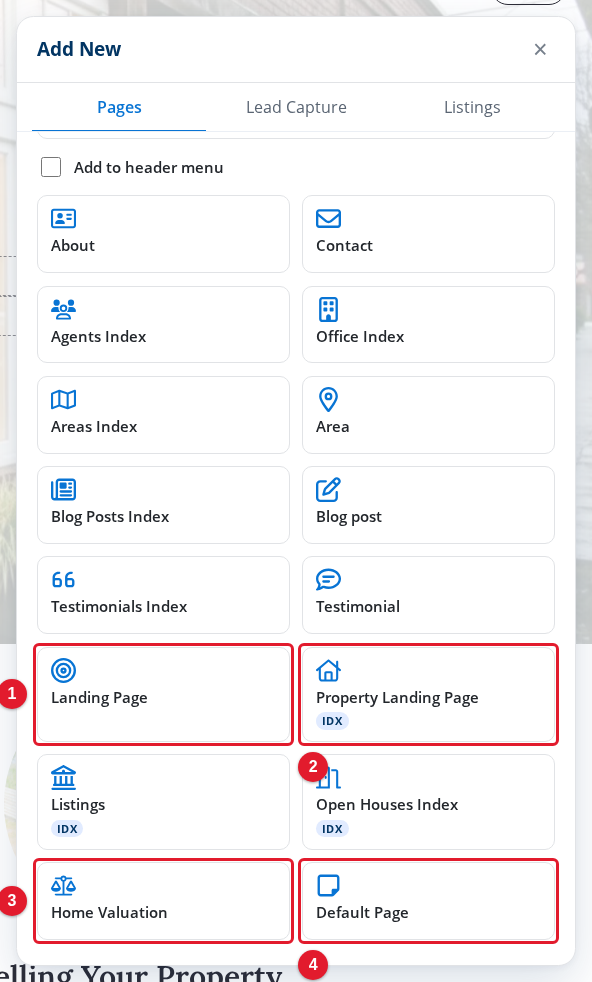Click the Add to header menu label
The image size is (592, 982).
148,168
